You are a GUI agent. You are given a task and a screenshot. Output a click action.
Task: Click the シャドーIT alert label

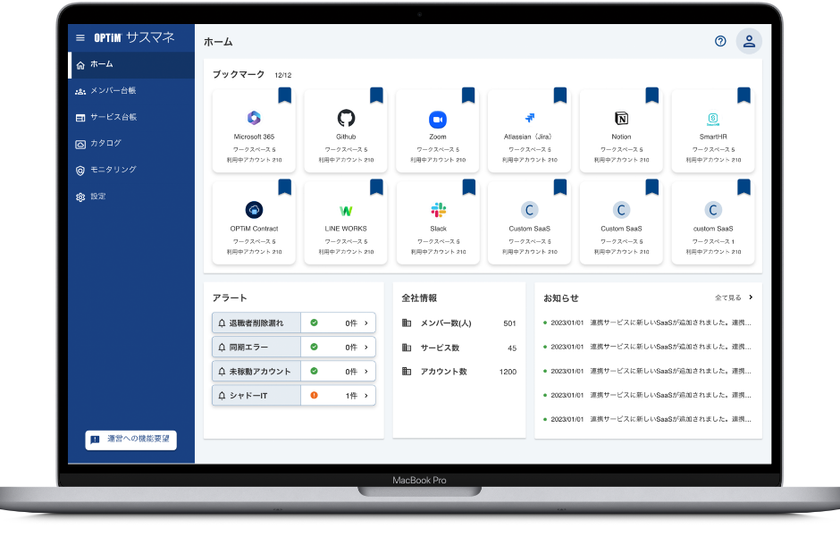click(x=249, y=395)
